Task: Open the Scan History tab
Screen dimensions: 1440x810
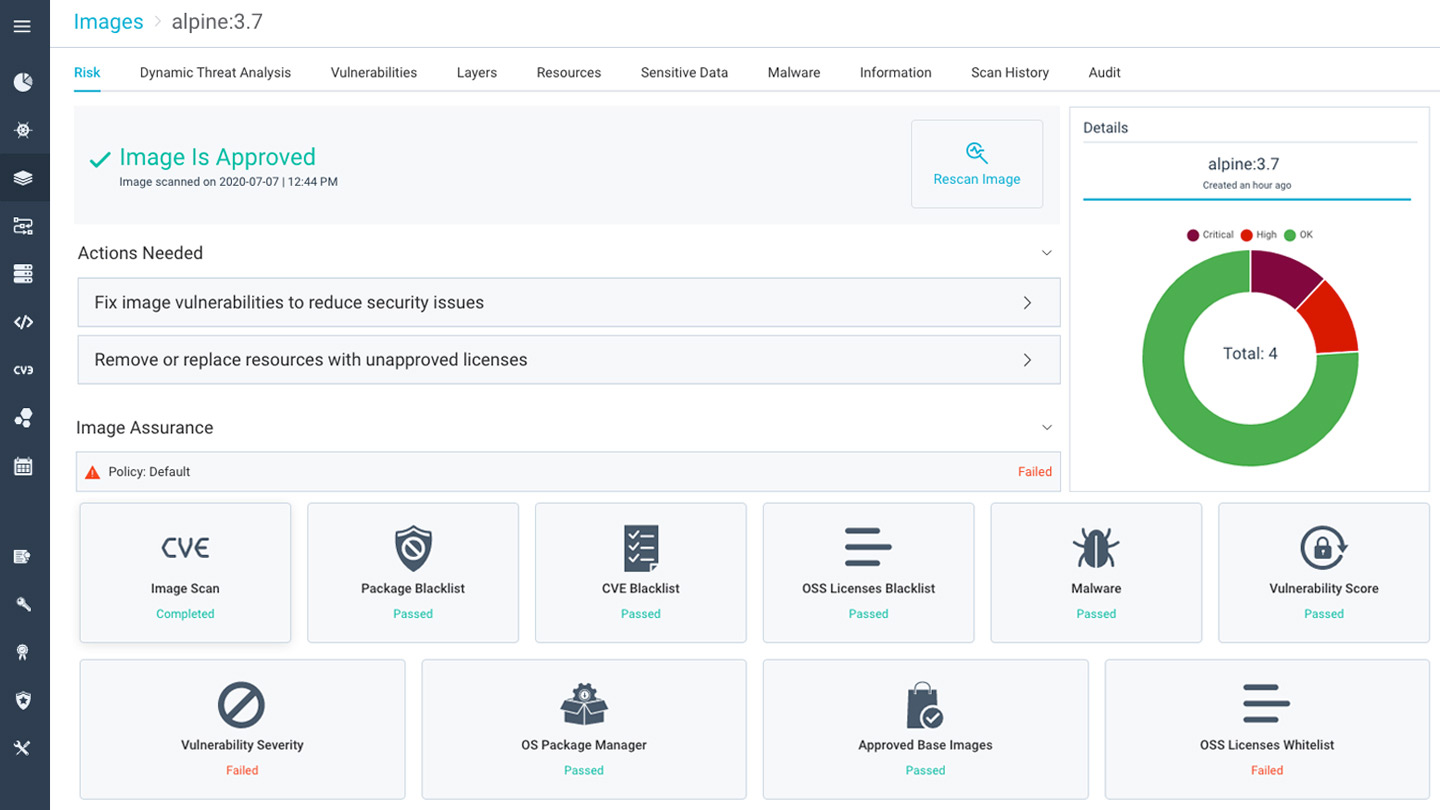Action: click(1010, 72)
